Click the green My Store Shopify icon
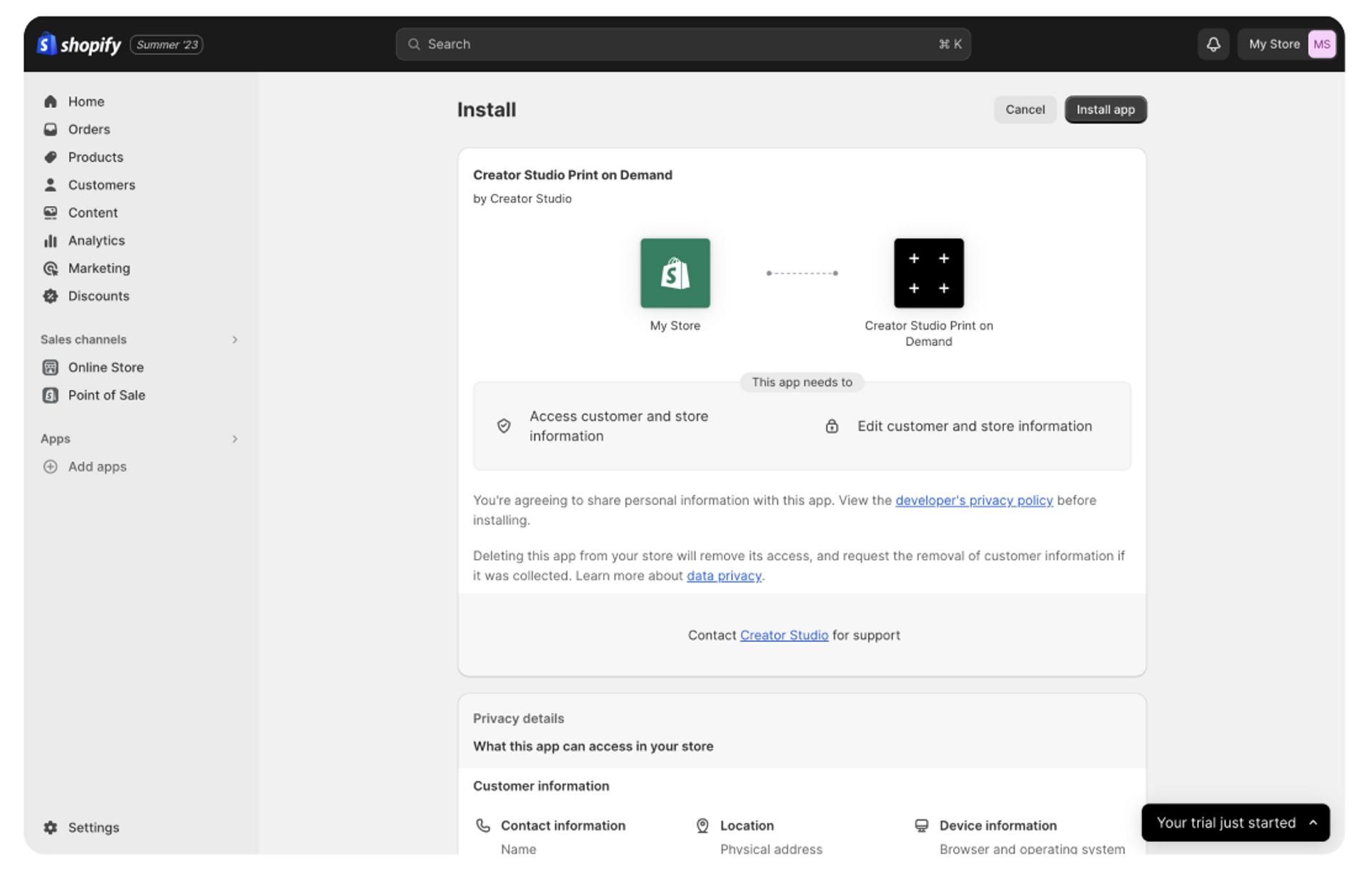The height and width of the screenshot is (893, 1372). pyautogui.click(x=675, y=273)
